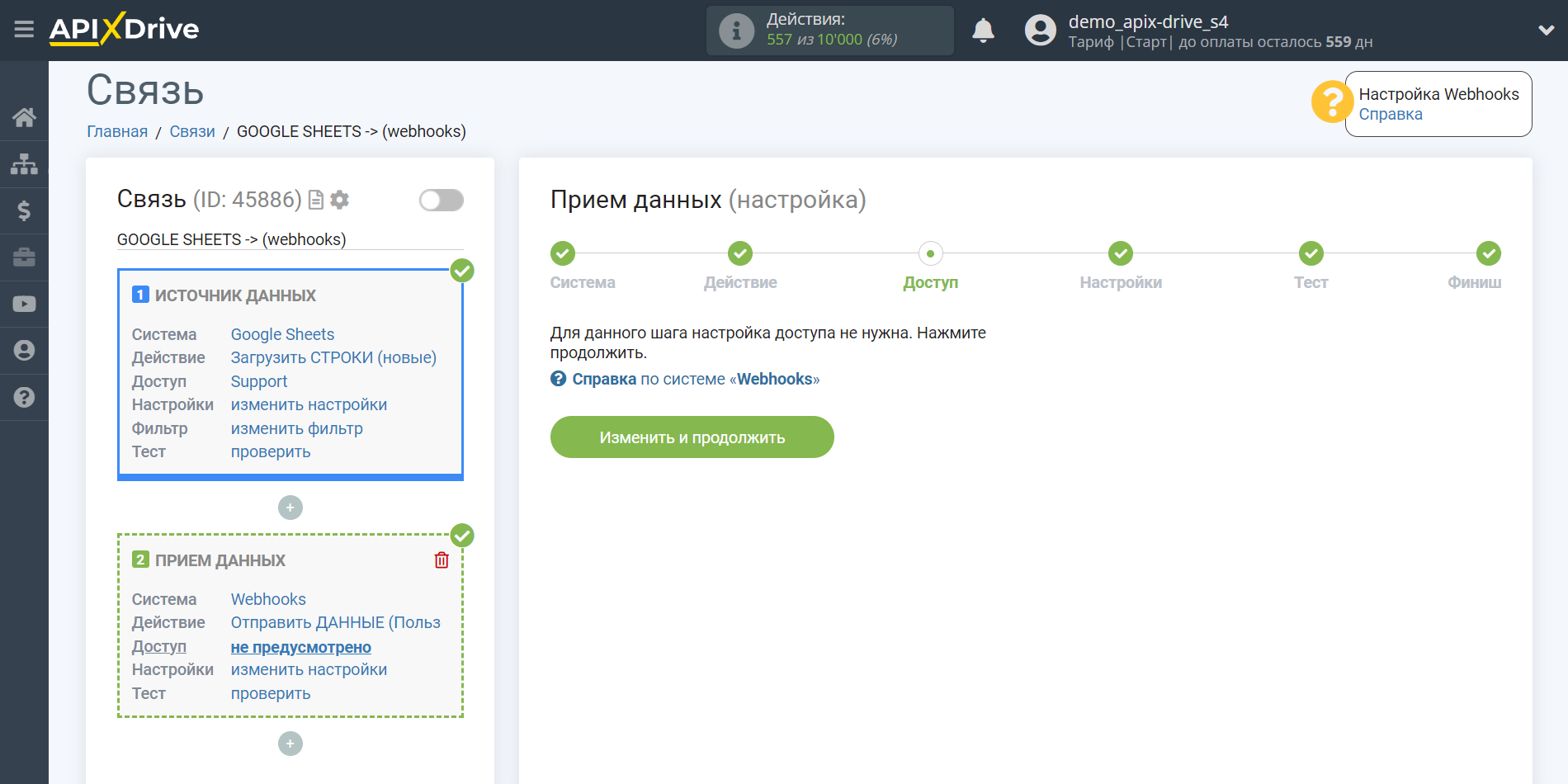Click изменить настройки in data receiver block
Image resolution: width=1568 pixels, height=784 pixels.
coord(309,669)
